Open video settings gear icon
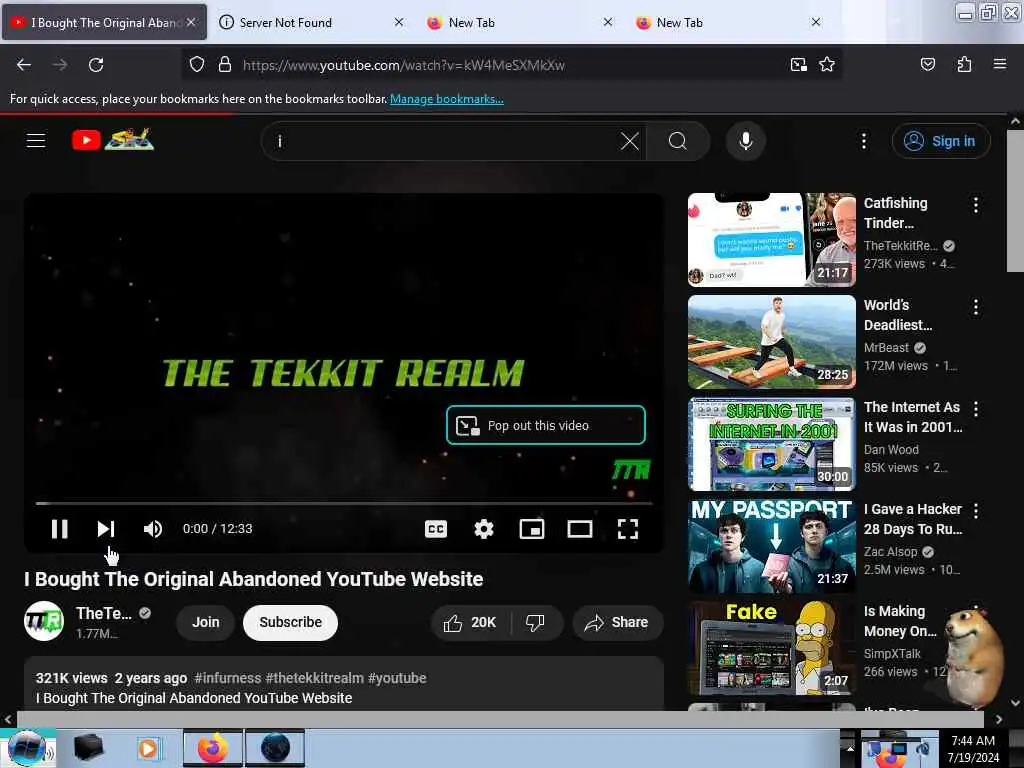Viewport: 1024px width, 768px height. tap(483, 529)
